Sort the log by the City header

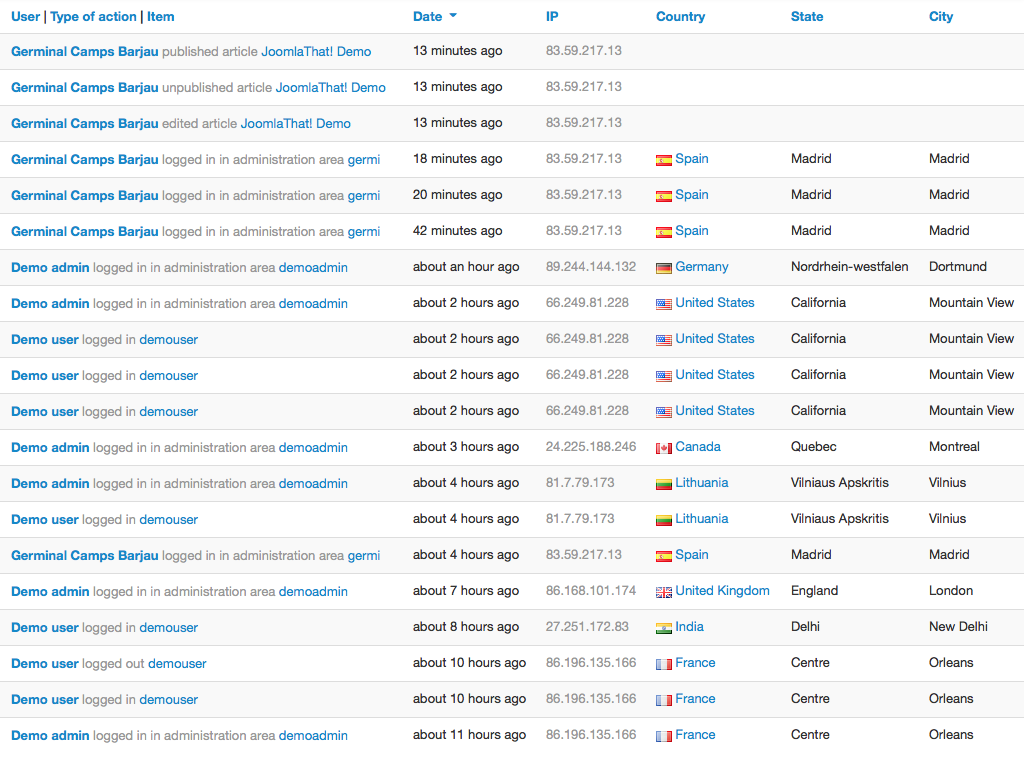[941, 16]
